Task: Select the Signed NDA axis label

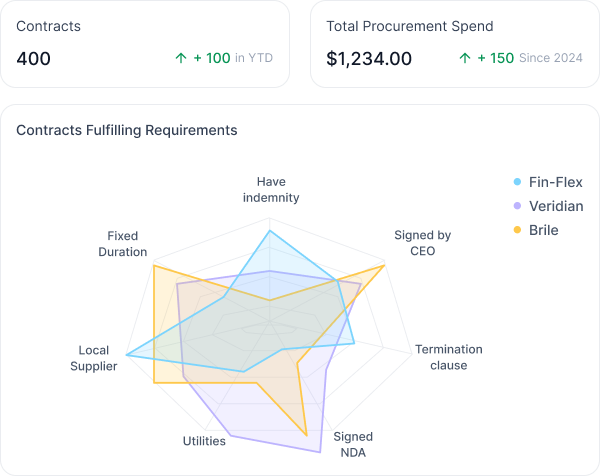Action: coord(353,444)
